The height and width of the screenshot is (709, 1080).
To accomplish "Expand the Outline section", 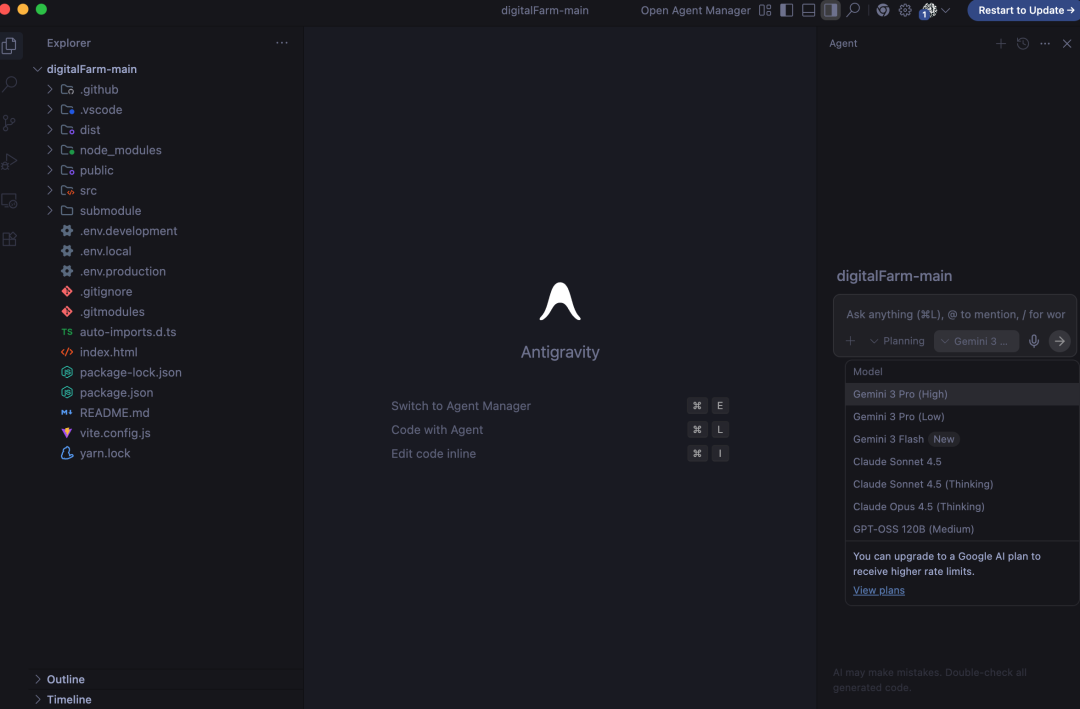I will pos(66,679).
